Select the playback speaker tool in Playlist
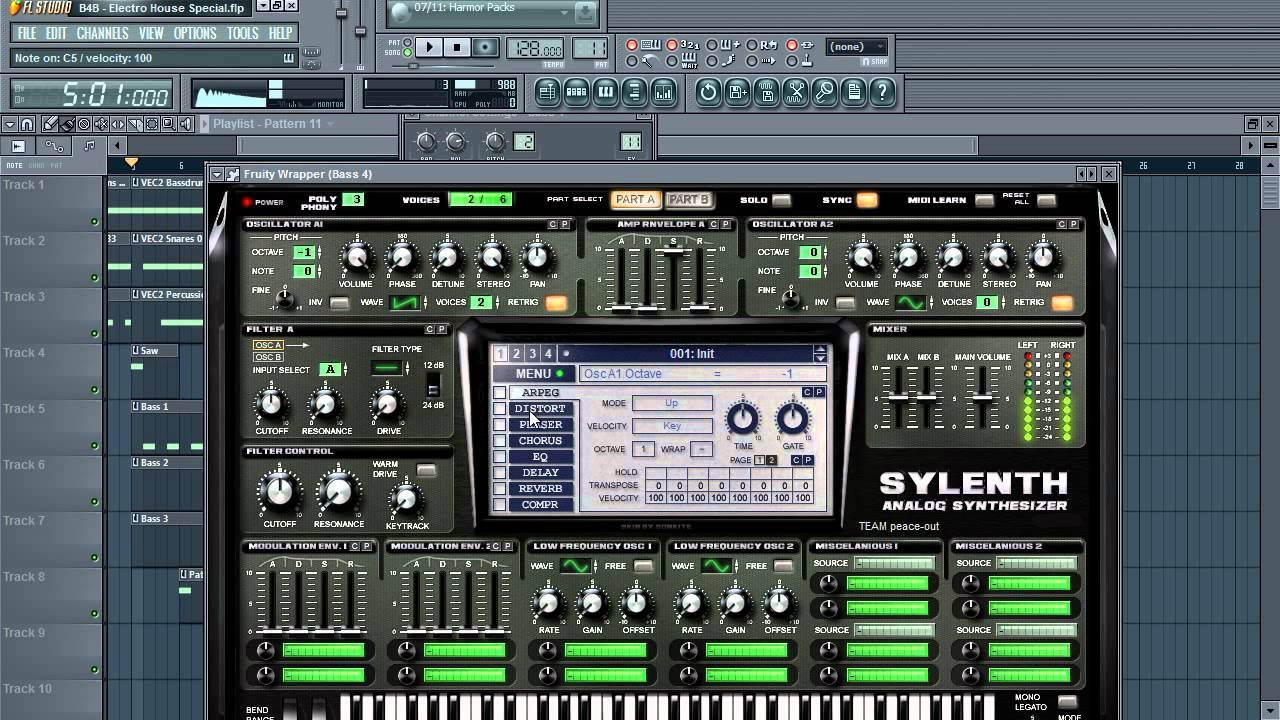This screenshot has height=720, width=1280. [x=185, y=124]
